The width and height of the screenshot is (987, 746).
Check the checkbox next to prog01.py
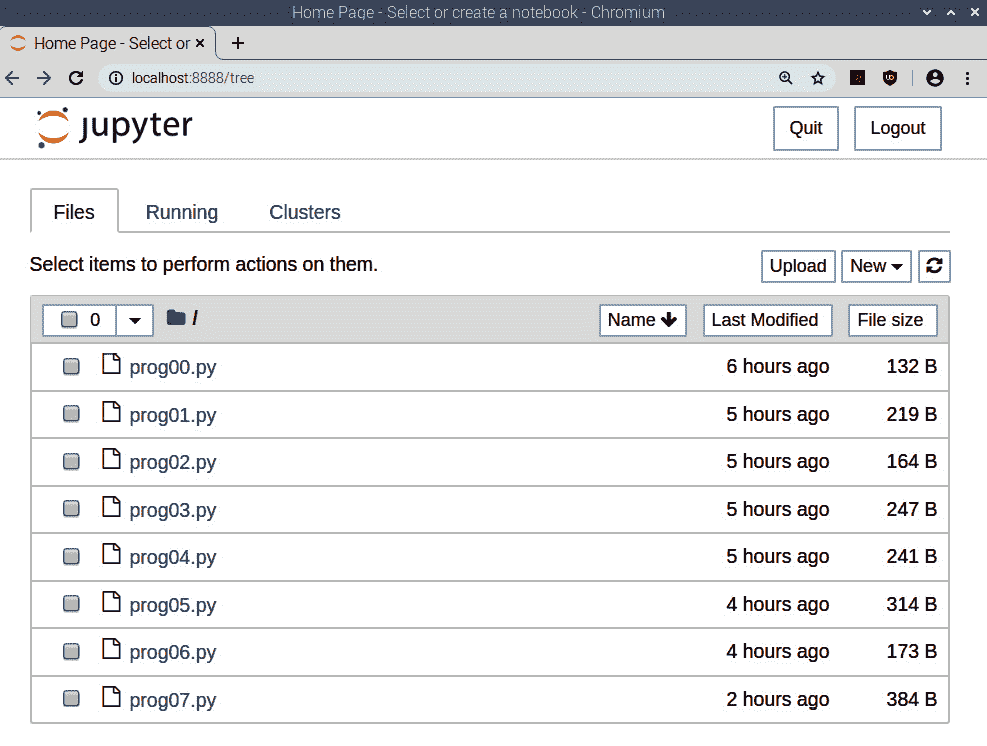point(71,412)
